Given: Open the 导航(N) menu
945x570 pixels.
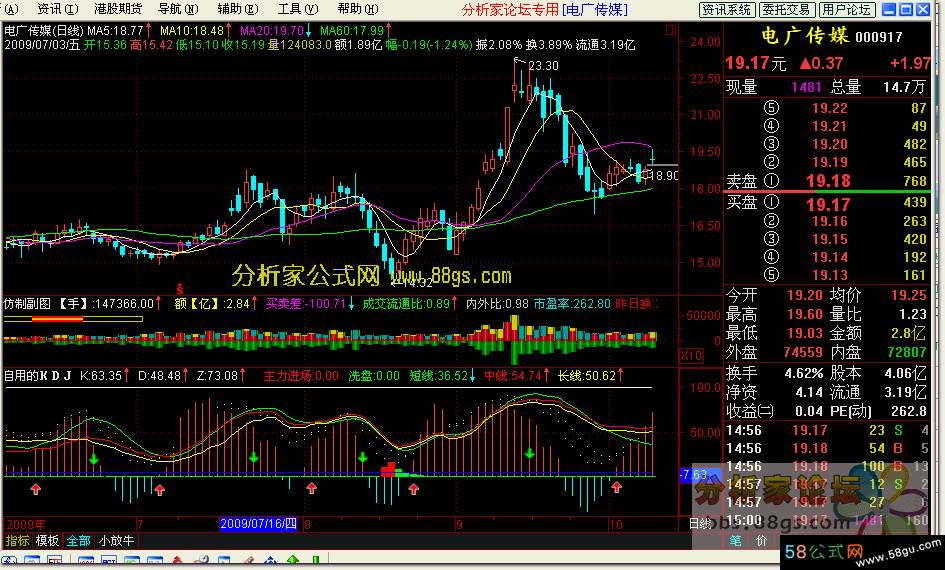Looking at the screenshot, I should tap(178, 9).
